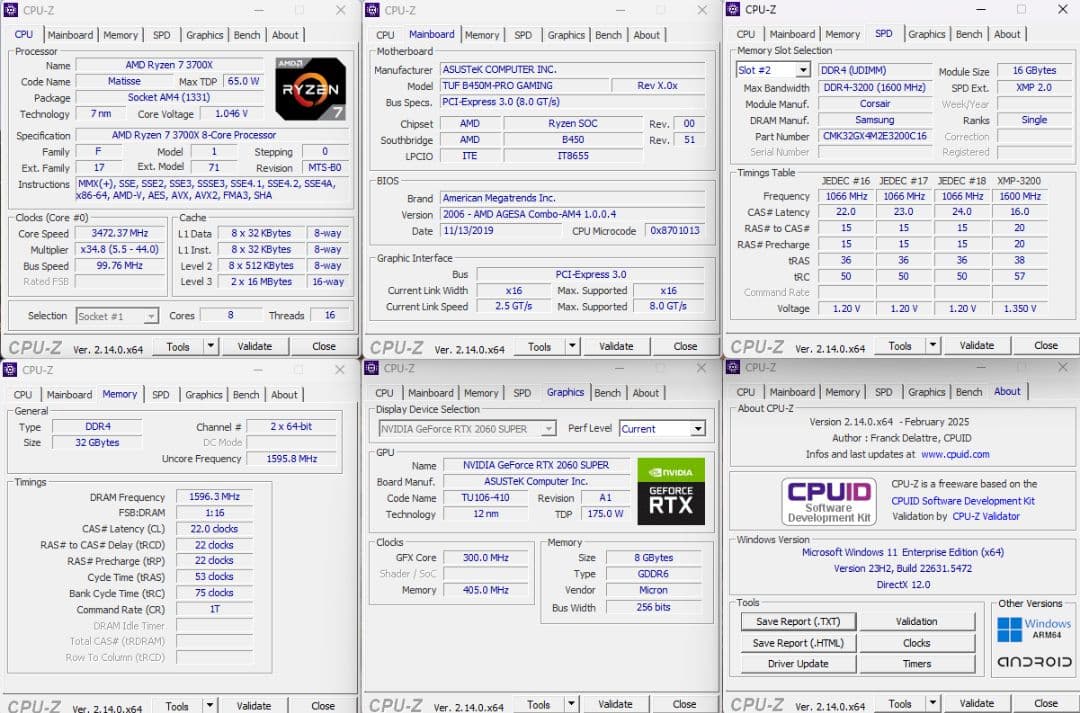Click the Save Report (.TXT) button
Image resolution: width=1080 pixels, height=713 pixels.
(797, 621)
